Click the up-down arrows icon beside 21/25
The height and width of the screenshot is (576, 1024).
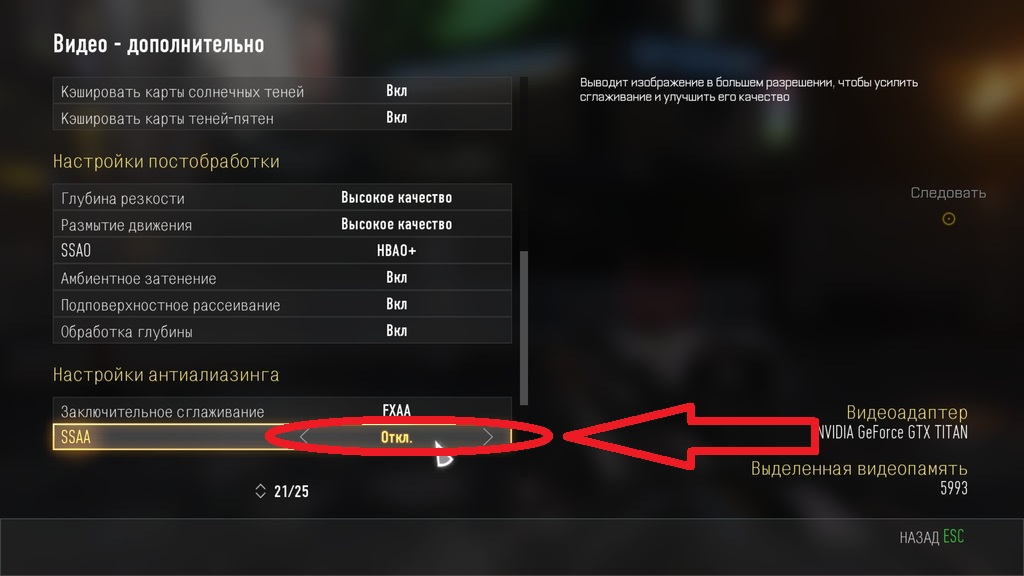tap(261, 491)
